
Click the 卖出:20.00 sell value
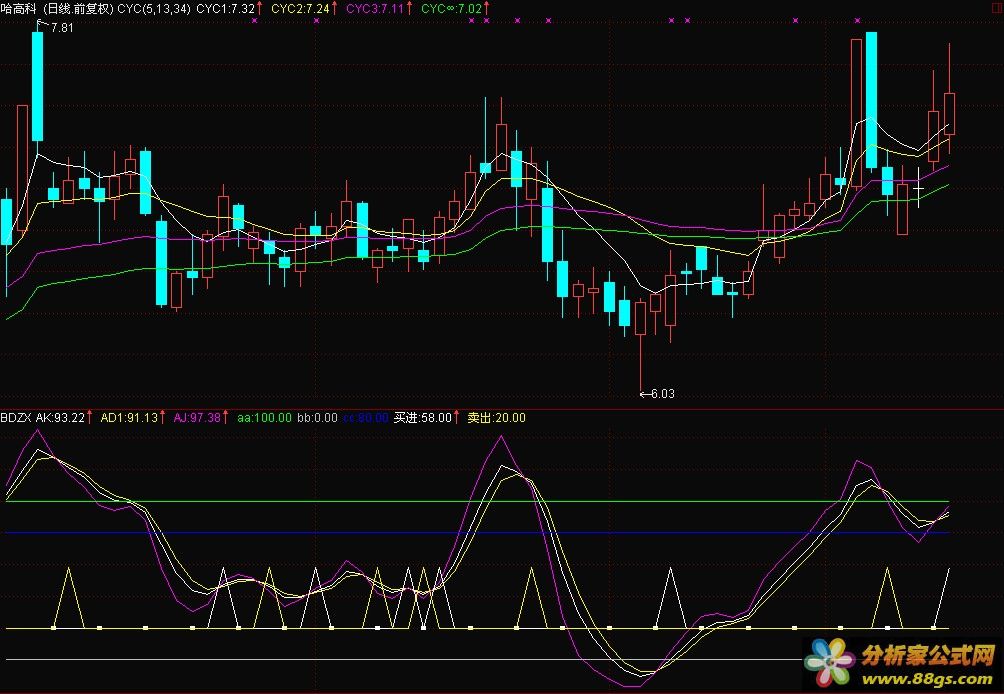tap(496, 418)
